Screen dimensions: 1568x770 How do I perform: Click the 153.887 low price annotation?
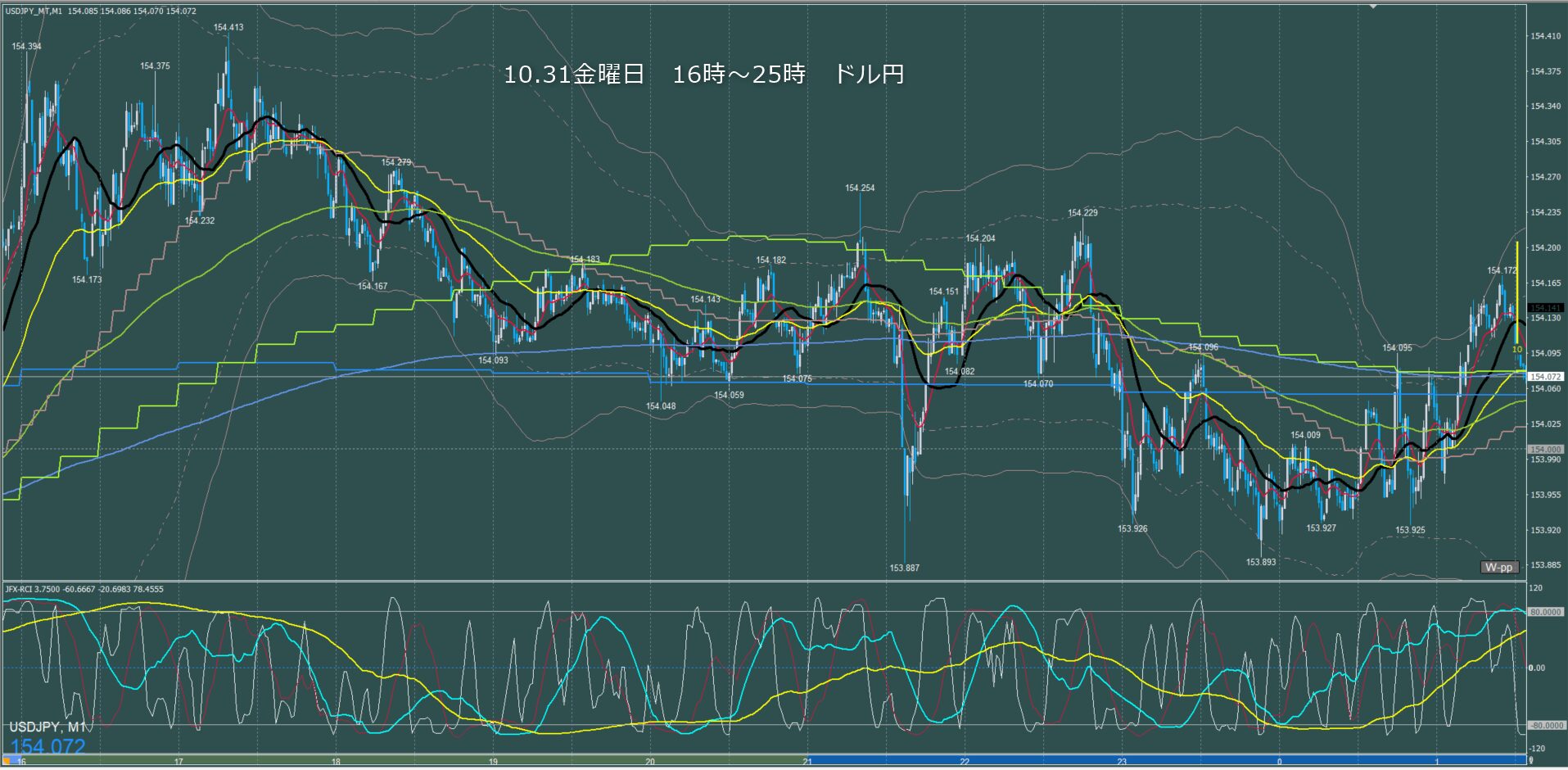905,568
